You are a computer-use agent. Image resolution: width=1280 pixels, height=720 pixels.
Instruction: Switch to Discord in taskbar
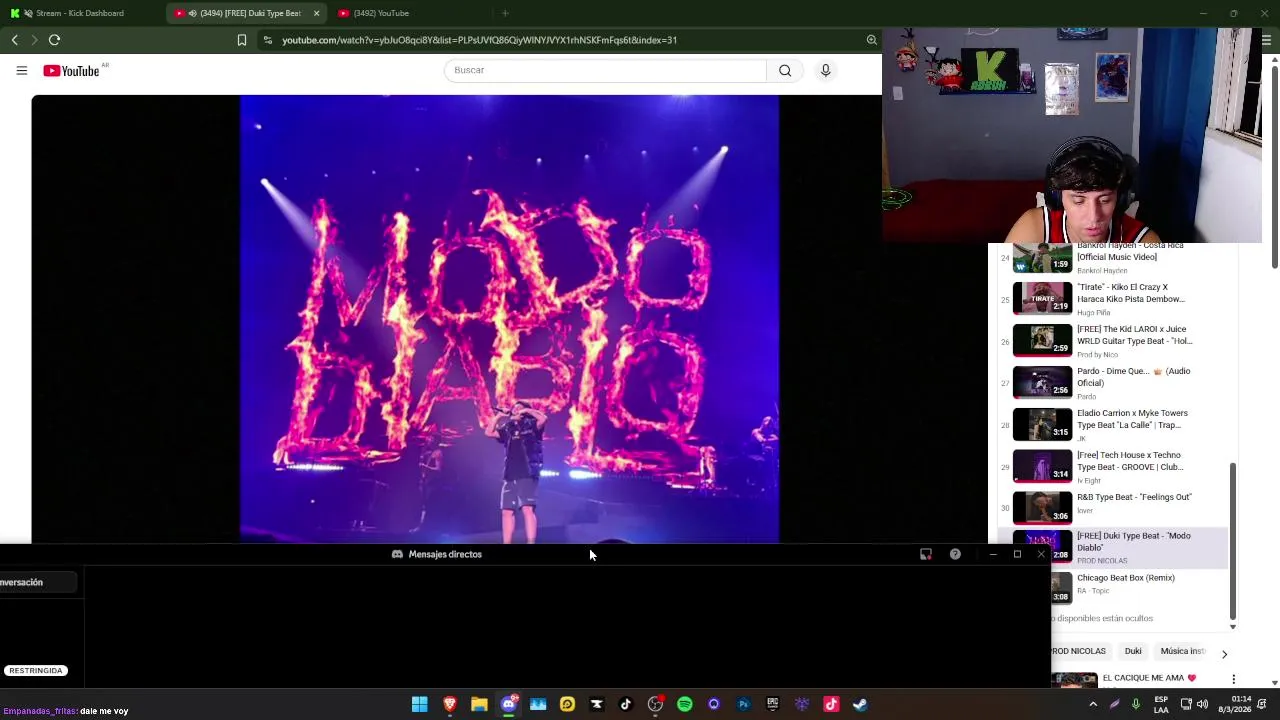click(x=509, y=704)
